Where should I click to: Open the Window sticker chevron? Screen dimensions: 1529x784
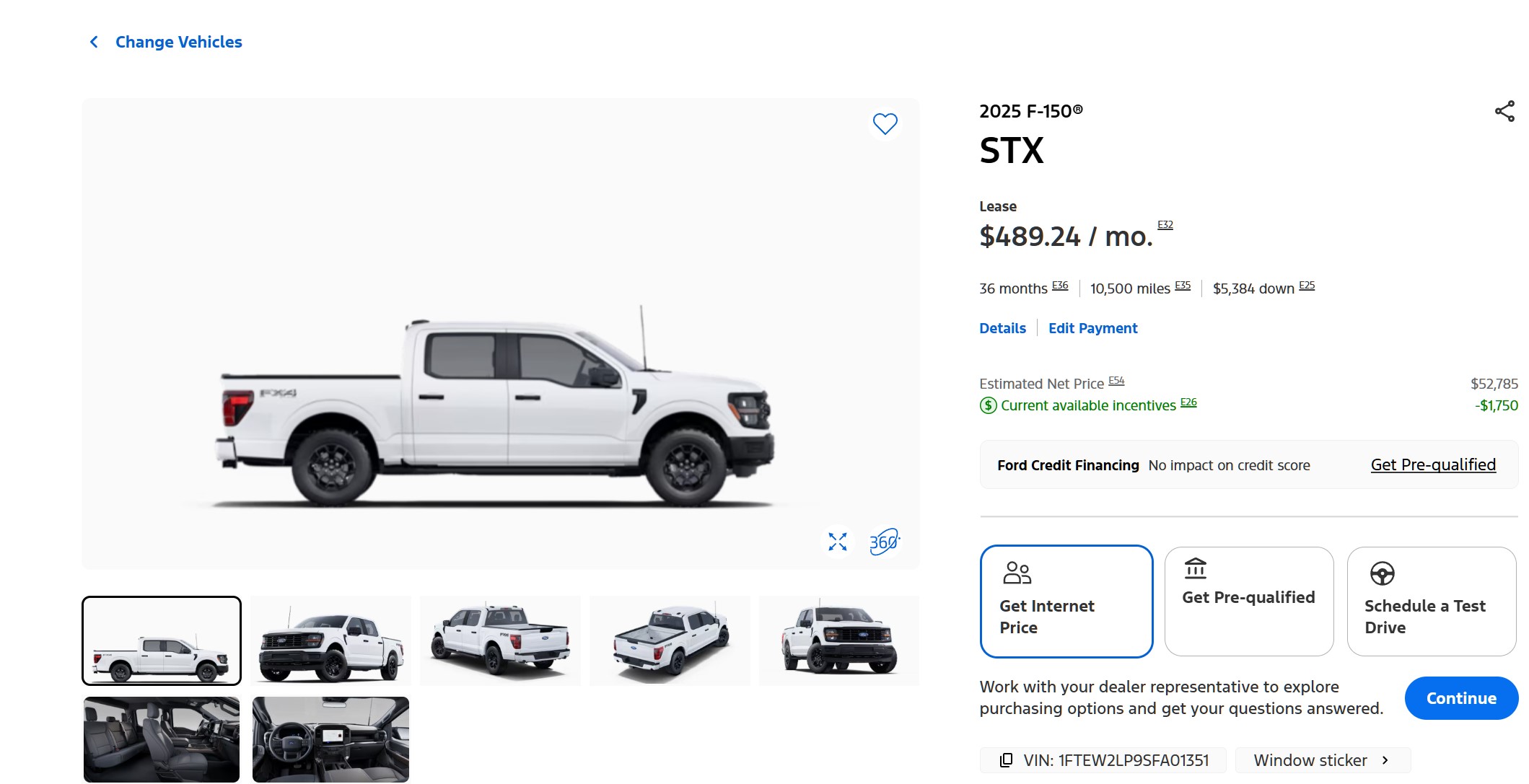click(x=1385, y=760)
